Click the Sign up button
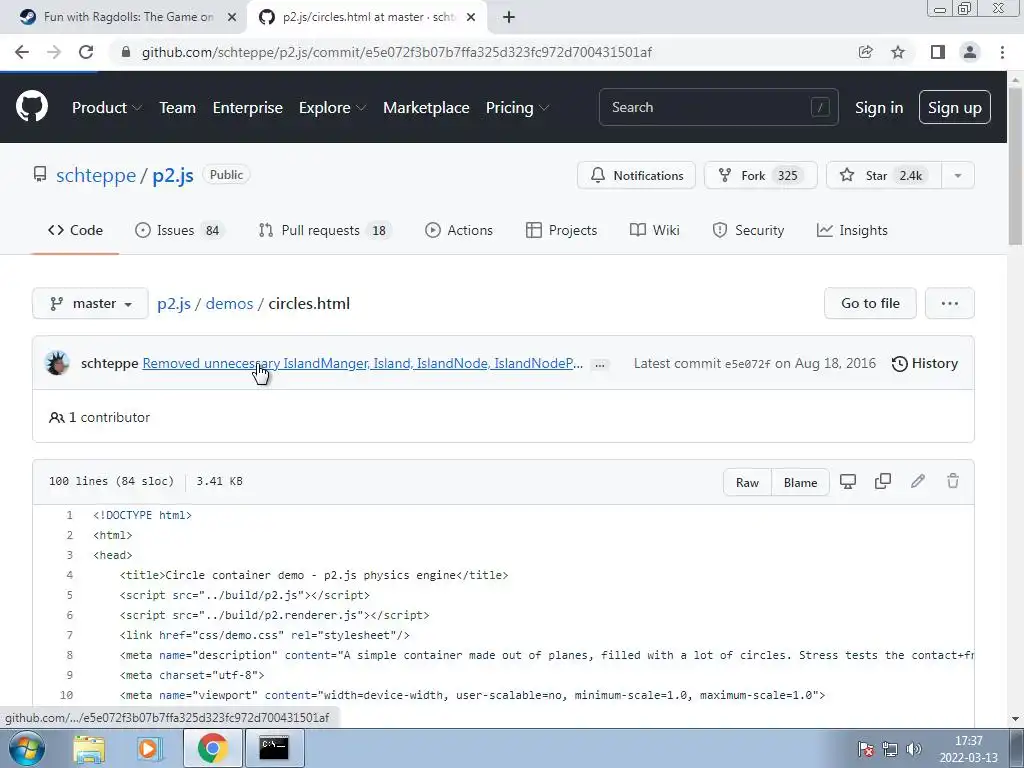 (x=954, y=108)
